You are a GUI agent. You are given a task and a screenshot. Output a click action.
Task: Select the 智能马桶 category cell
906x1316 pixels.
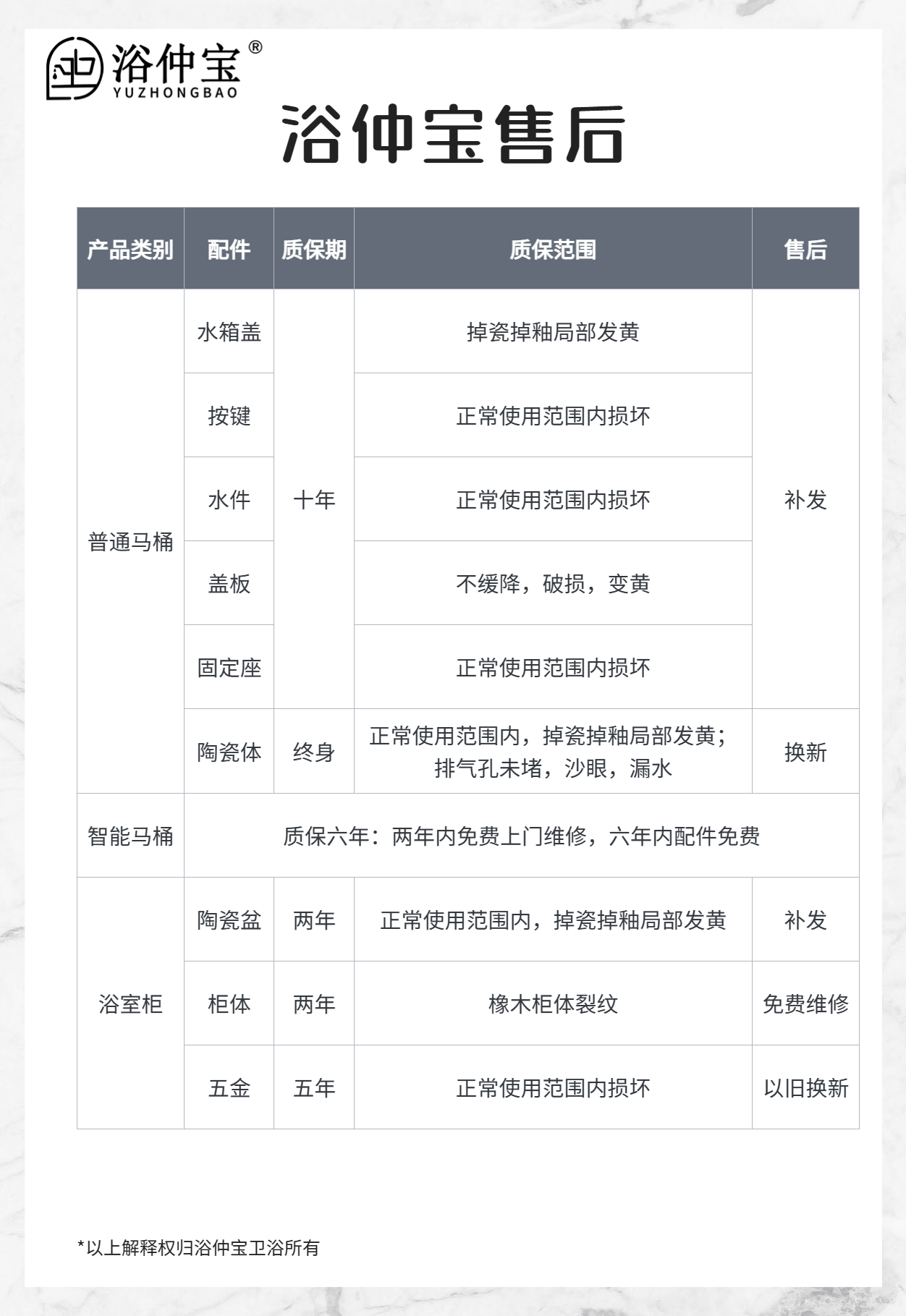tap(130, 836)
